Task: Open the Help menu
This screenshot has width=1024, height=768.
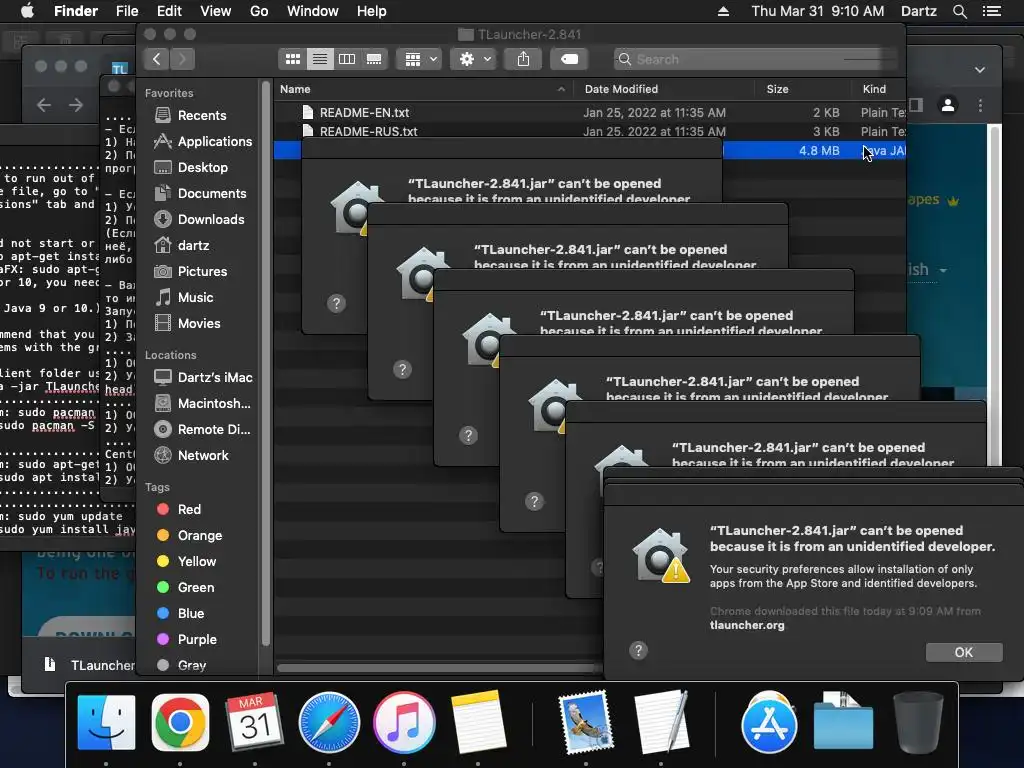Action: pos(372,11)
